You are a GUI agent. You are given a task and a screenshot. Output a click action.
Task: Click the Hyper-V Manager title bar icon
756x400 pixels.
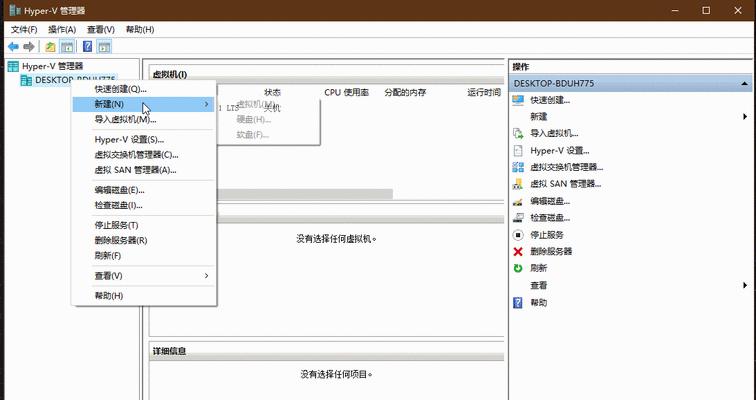15,10
